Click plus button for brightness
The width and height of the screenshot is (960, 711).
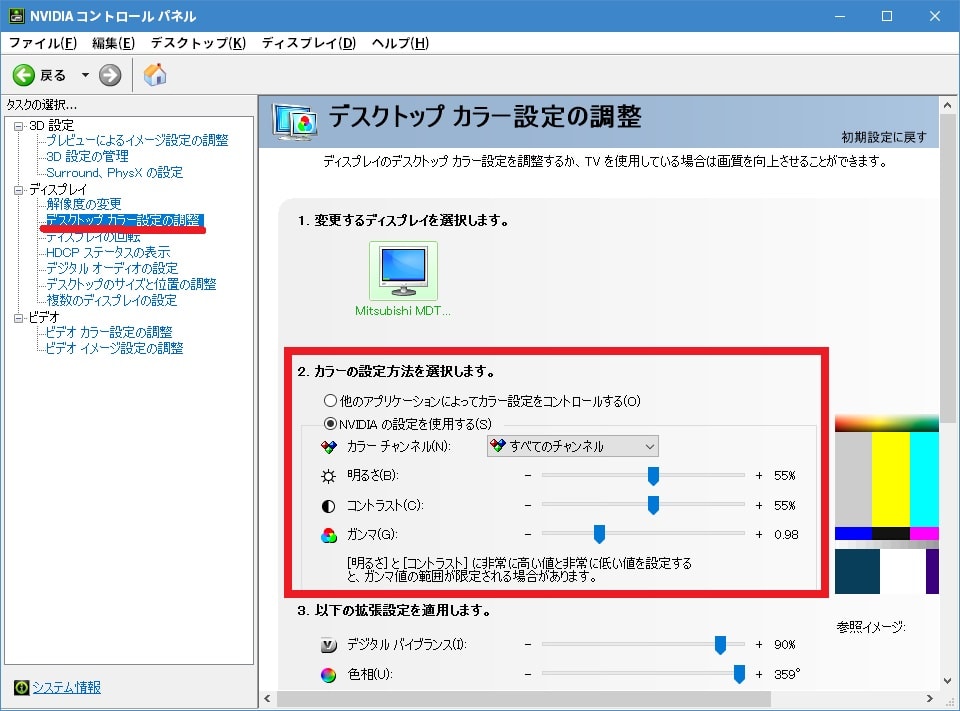(x=759, y=475)
